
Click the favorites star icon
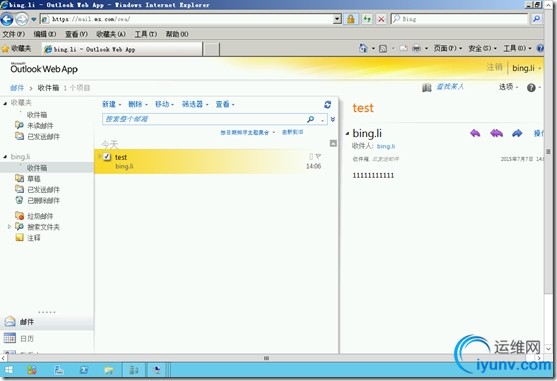click(5, 49)
